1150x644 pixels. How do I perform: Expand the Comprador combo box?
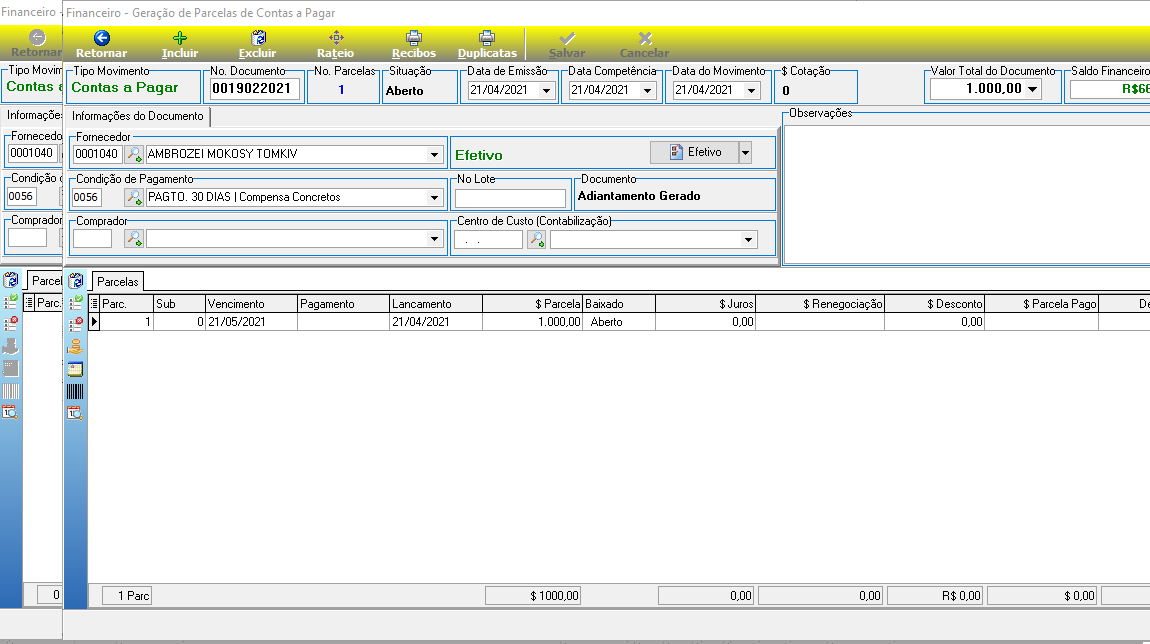[x=434, y=239]
